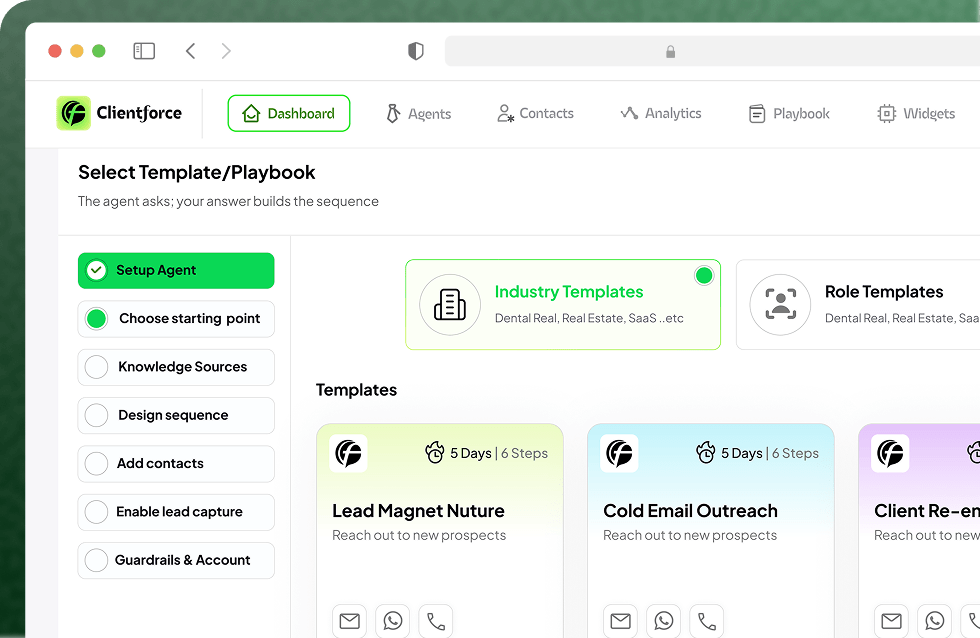The image size is (980, 638).
Task: Click email icon on Lead Magnet Nuture card
Action: tap(349, 621)
